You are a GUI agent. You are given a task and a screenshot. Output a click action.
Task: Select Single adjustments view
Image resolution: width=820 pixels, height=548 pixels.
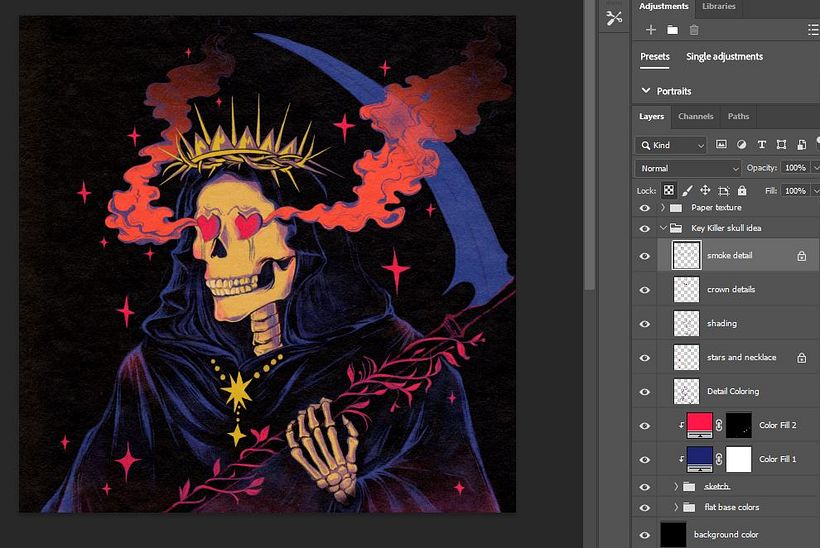click(724, 57)
